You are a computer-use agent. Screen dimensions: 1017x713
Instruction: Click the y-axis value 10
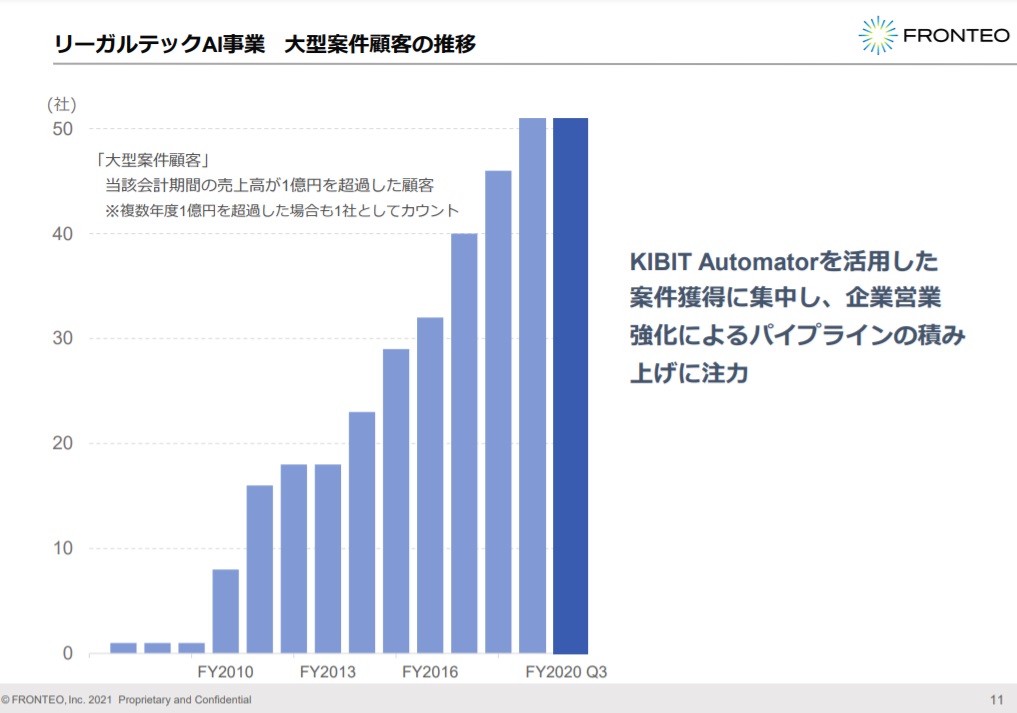pos(63,548)
